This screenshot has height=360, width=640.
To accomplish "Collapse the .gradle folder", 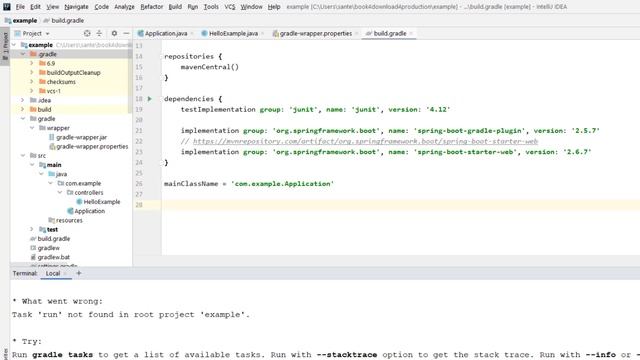I will tap(23, 54).
